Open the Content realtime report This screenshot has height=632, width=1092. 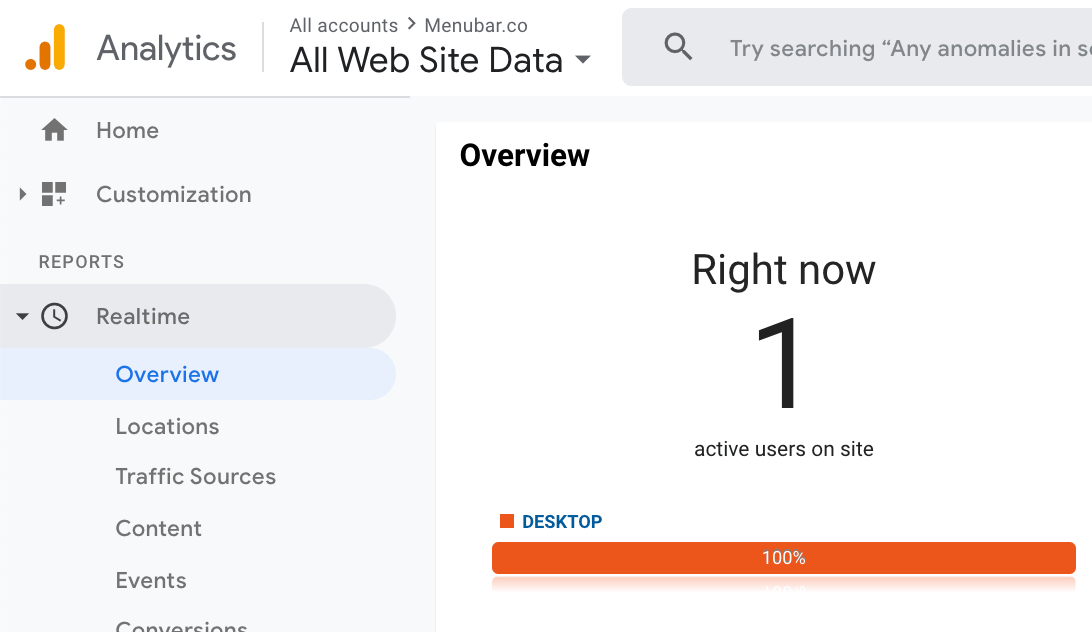click(159, 528)
